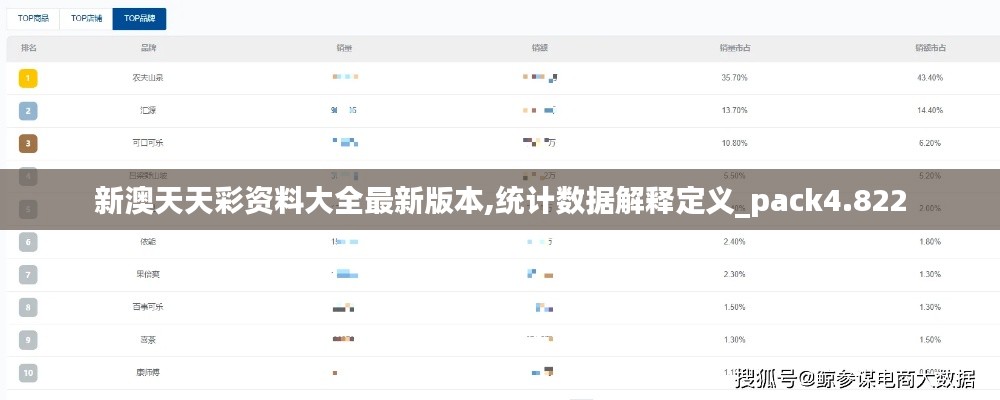1000x400 pixels.
Task: Switch to the TOP商品 tab
Action: (33, 19)
